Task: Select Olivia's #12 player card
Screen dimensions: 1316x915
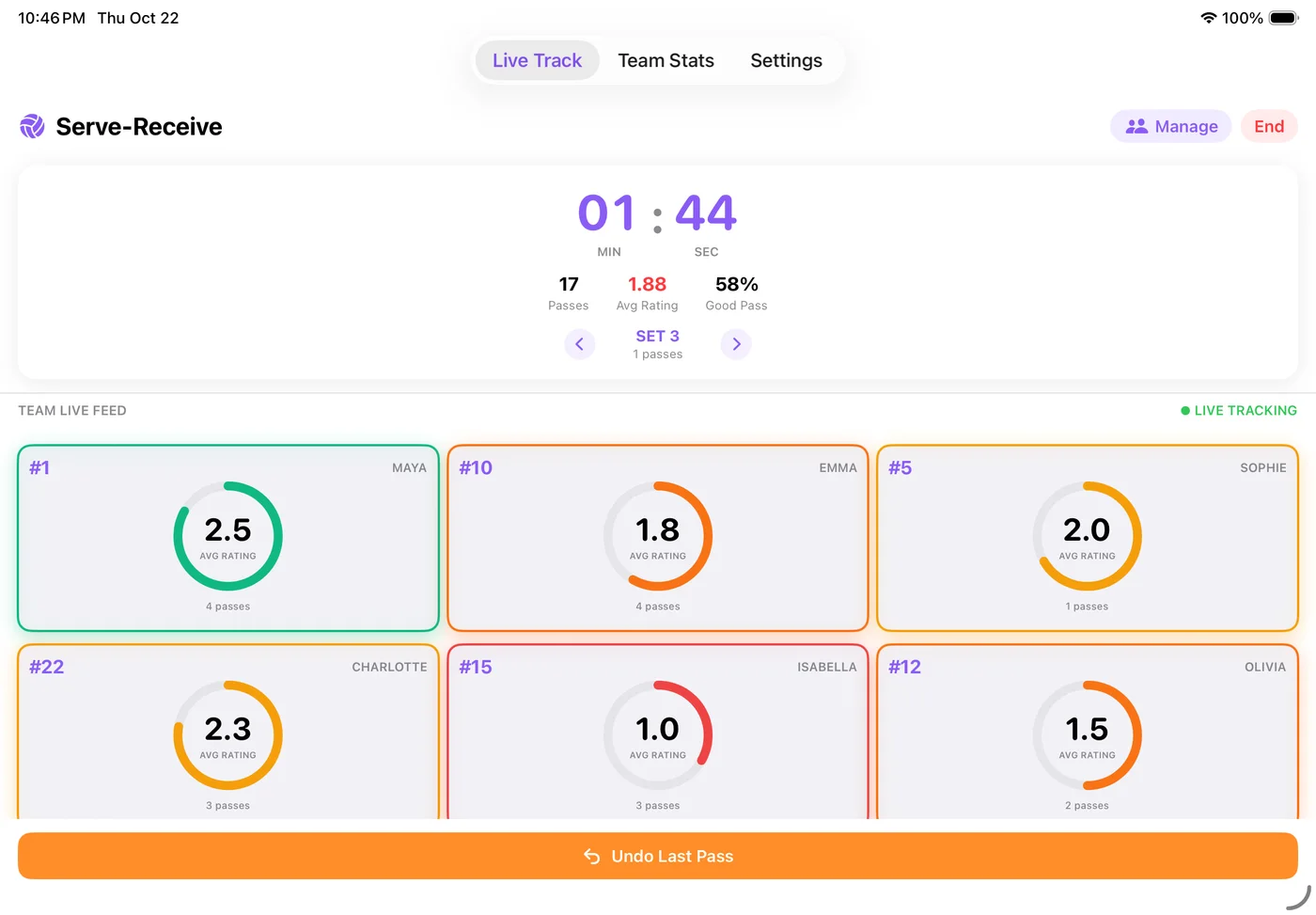Action: click(x=1088, y=732)
